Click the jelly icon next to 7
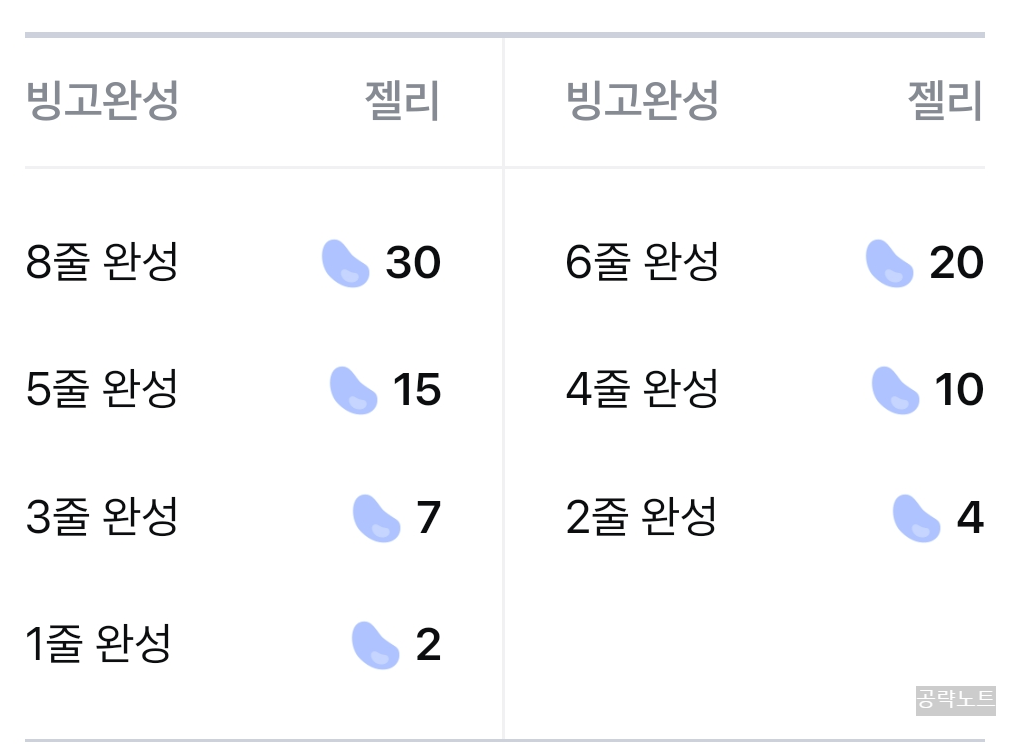Image resolution: width=1036 pixels, height=756 pixels. (376, 518)
